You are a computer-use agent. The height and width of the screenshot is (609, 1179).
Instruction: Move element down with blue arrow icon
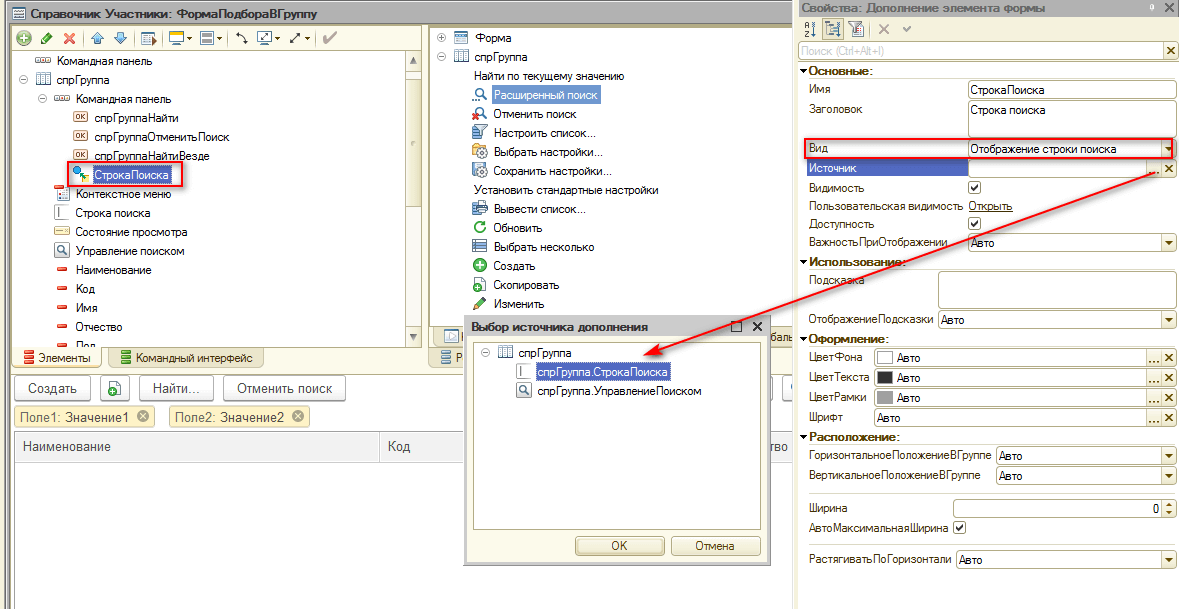[x=120, y=39]
